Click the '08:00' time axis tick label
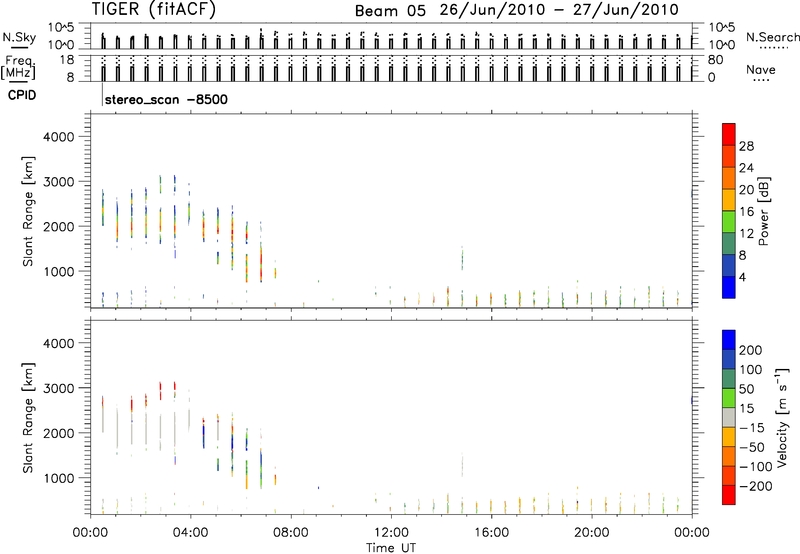Image resolution: width=800 pixels, height=554 pixels. [291, 533]
